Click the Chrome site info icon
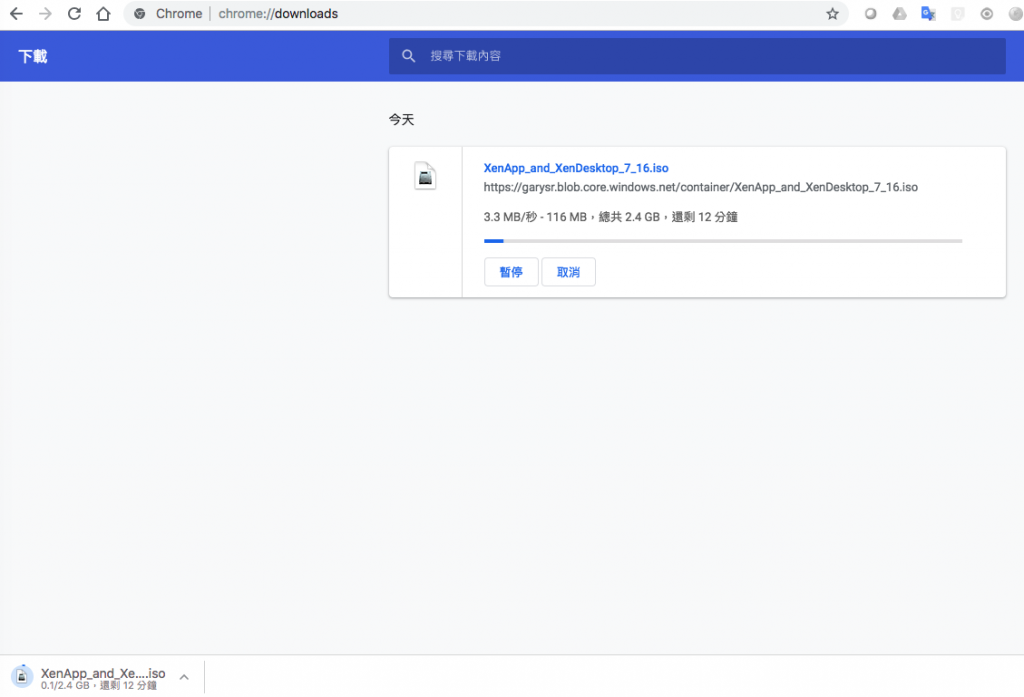Screen dimensions: 1024x697 coord(140,14)
